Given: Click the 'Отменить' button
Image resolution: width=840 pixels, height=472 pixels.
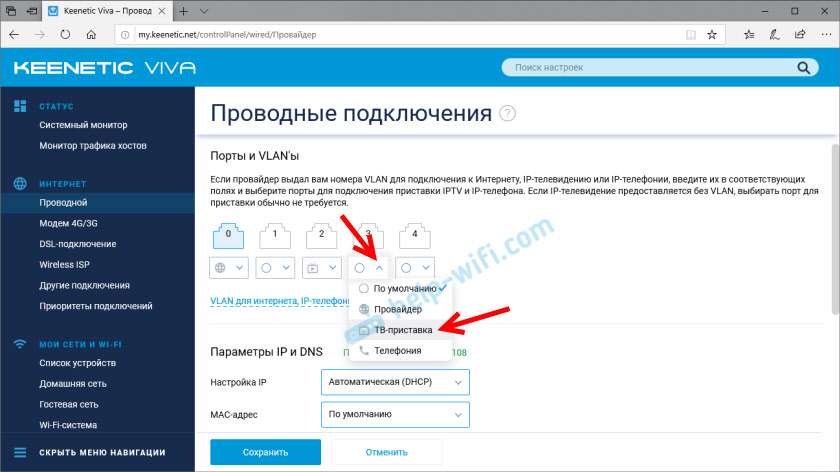Looking at the screenshot, I should coord(386,452).
